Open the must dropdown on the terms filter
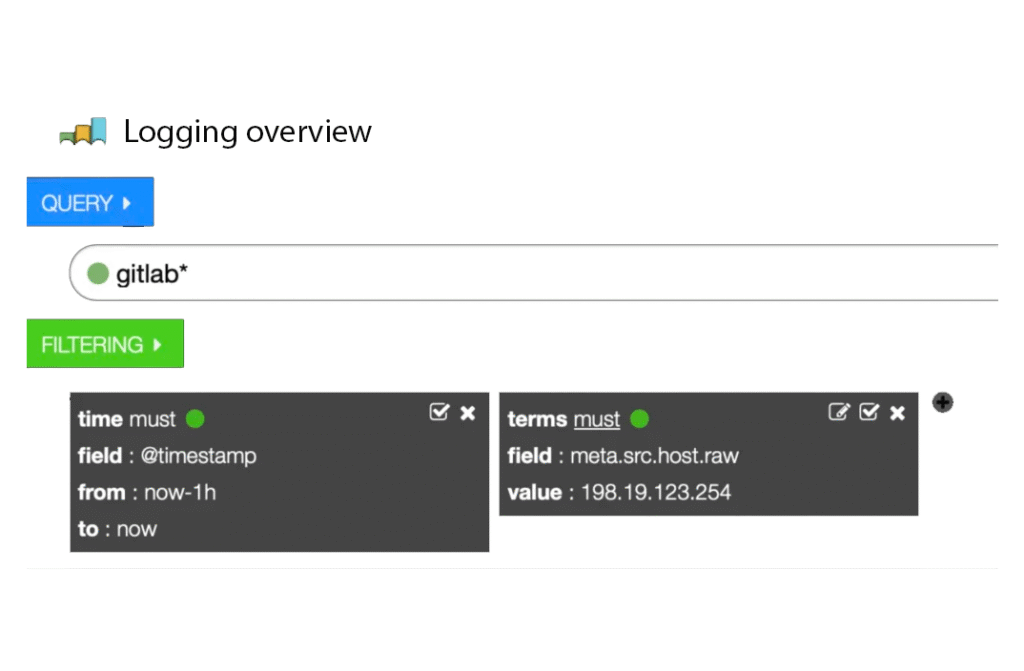 [x=596, y=420]
